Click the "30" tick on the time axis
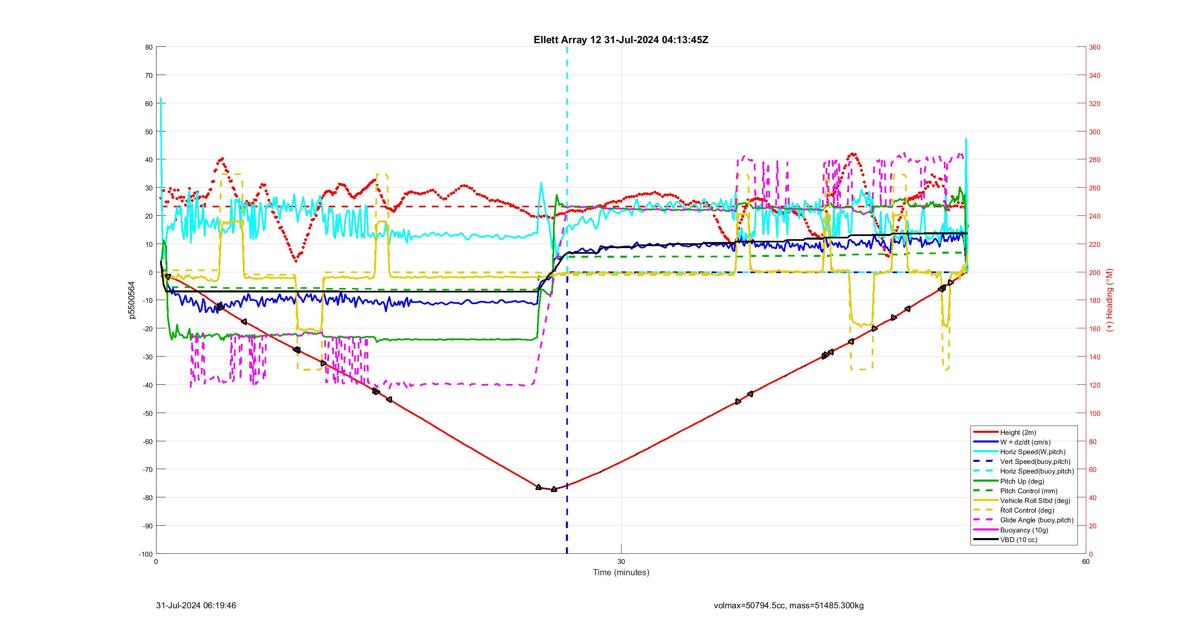Screen dimensions: 1200x622 pyautogui.click(x=621, y=561)
